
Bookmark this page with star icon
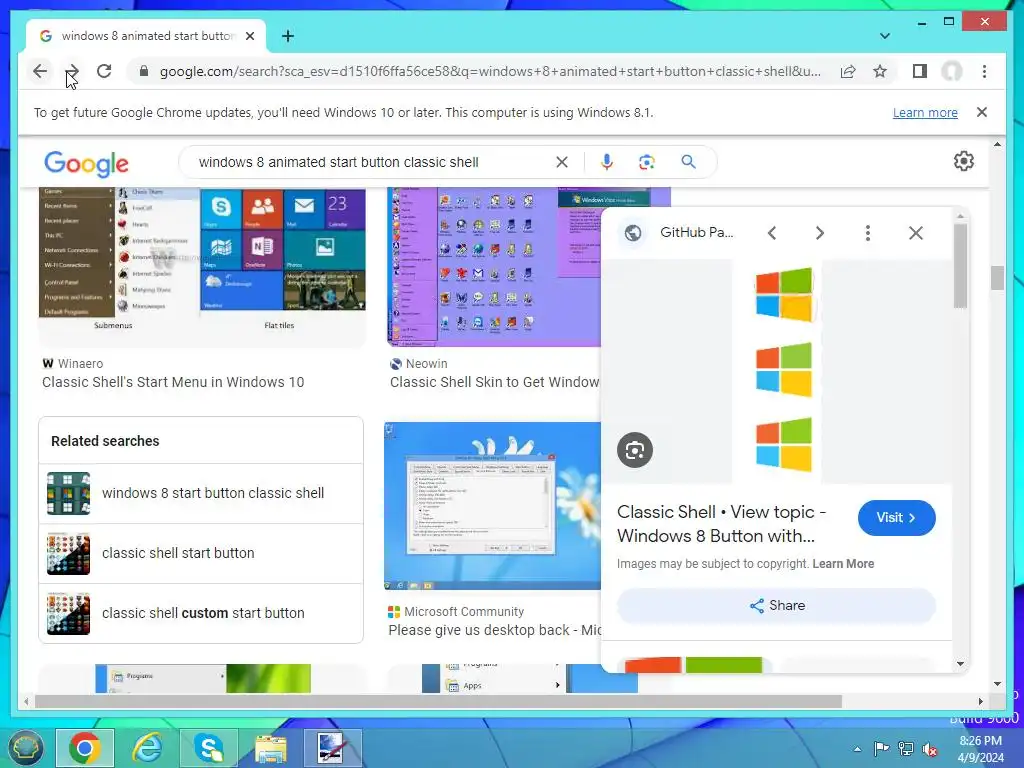coord(880,71)
